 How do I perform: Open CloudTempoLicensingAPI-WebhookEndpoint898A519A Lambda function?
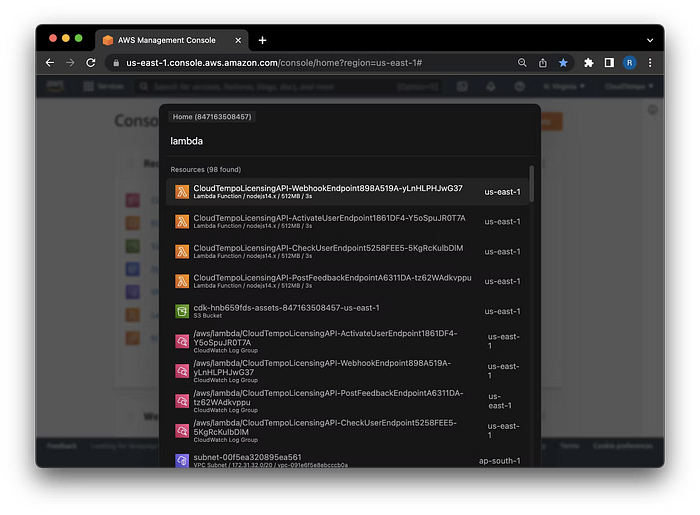(347, 192)
